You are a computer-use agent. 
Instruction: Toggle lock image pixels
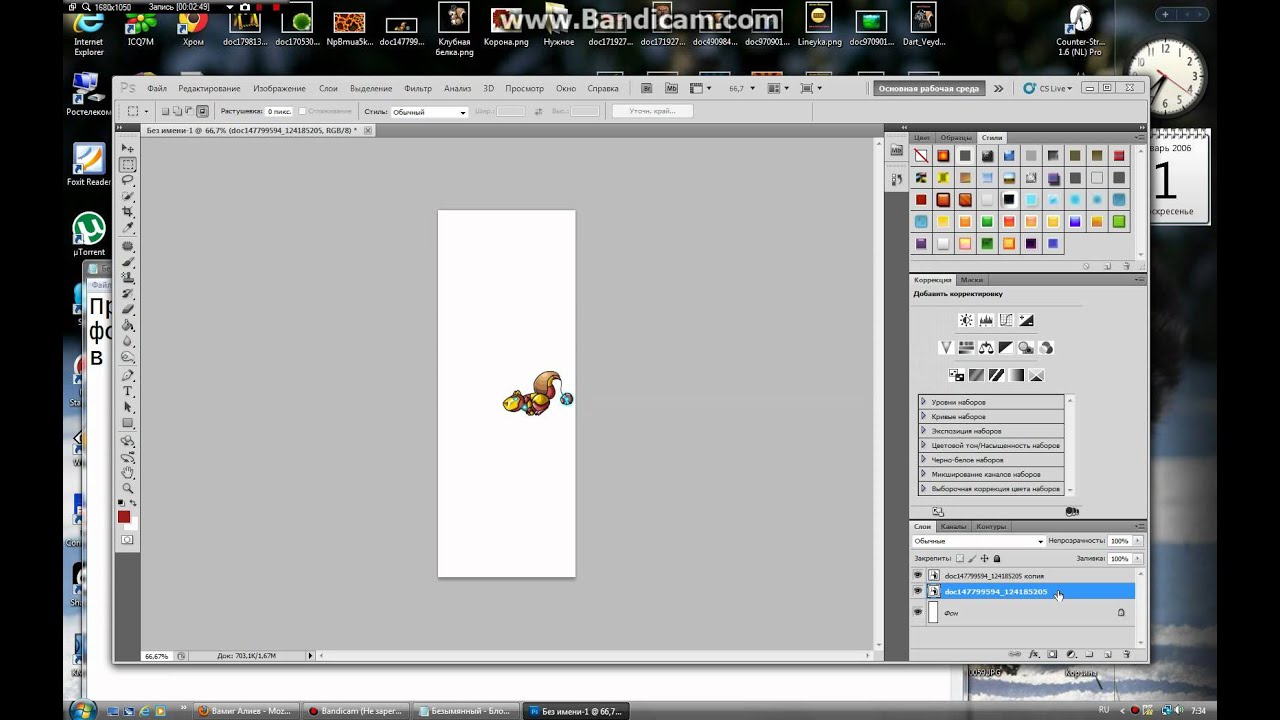pyautogui.click(x=972, y=559)
